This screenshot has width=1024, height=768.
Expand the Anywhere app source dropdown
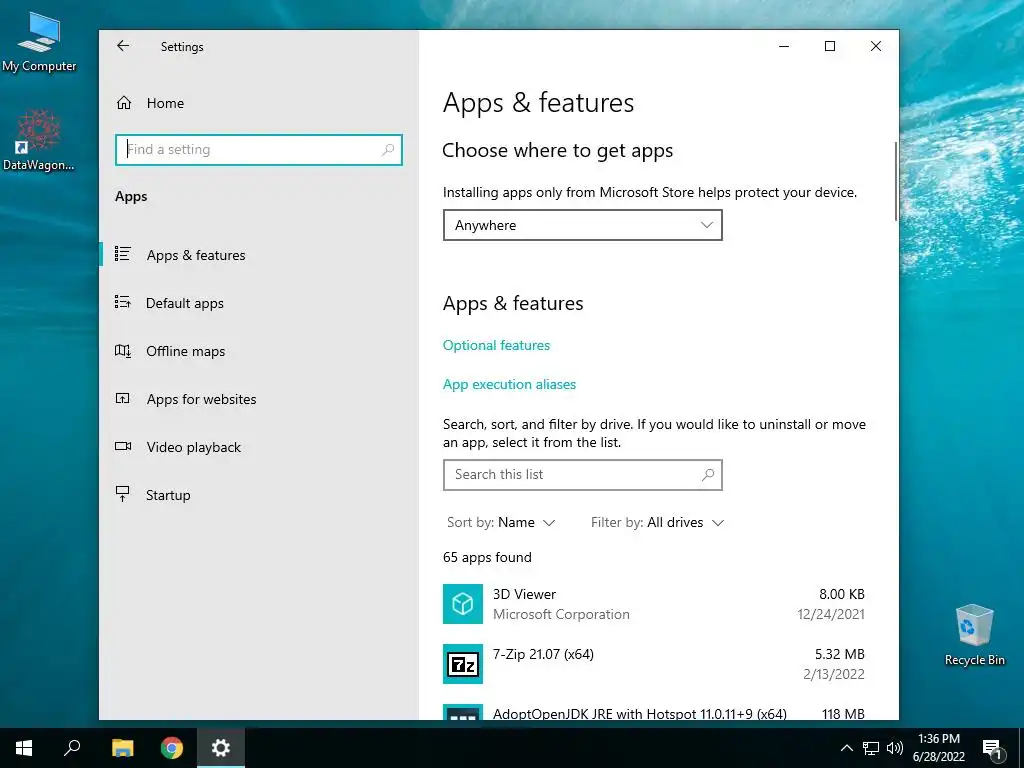tap(583, 225)
